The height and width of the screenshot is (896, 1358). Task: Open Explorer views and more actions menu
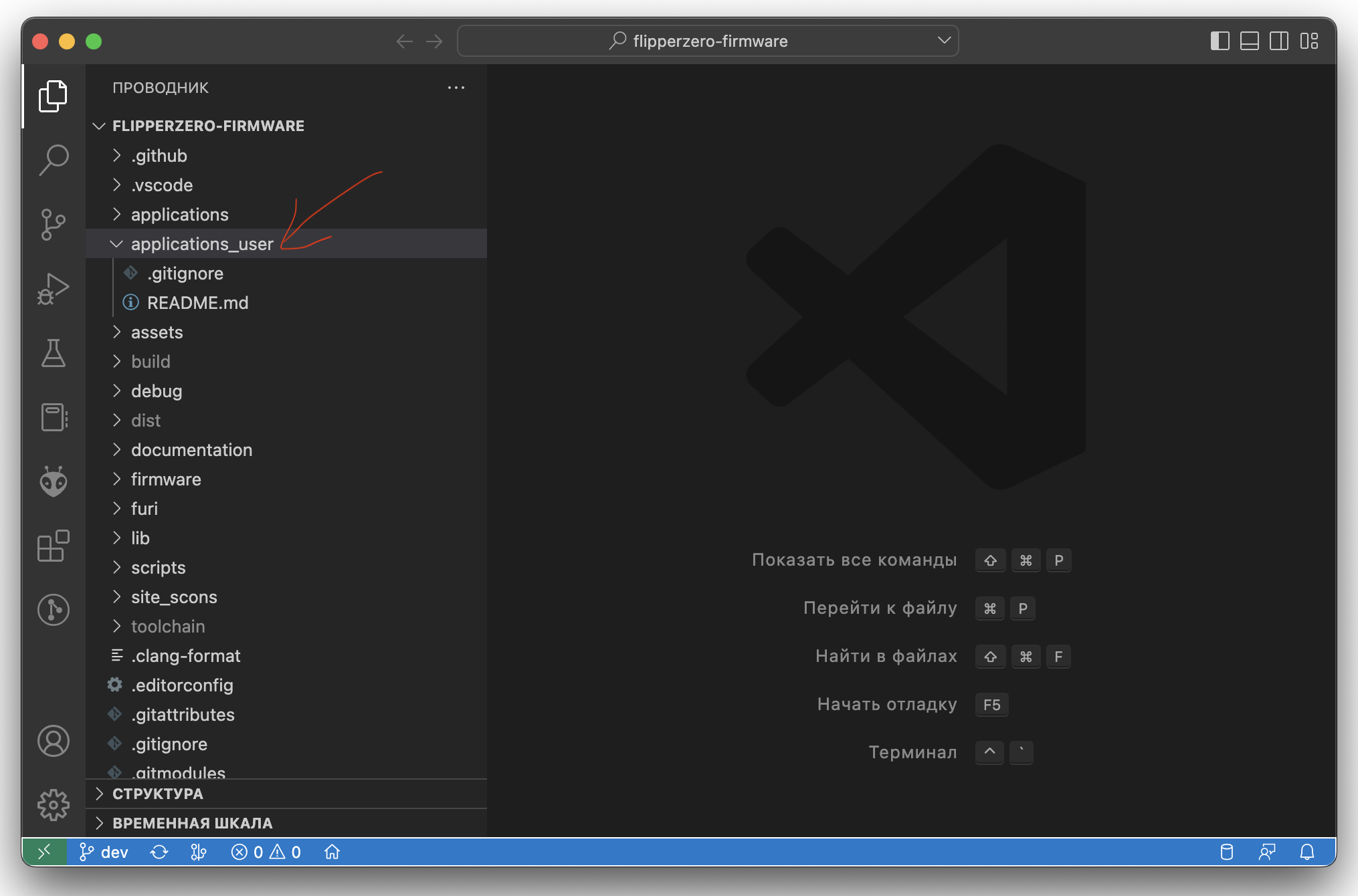[456, 88]
